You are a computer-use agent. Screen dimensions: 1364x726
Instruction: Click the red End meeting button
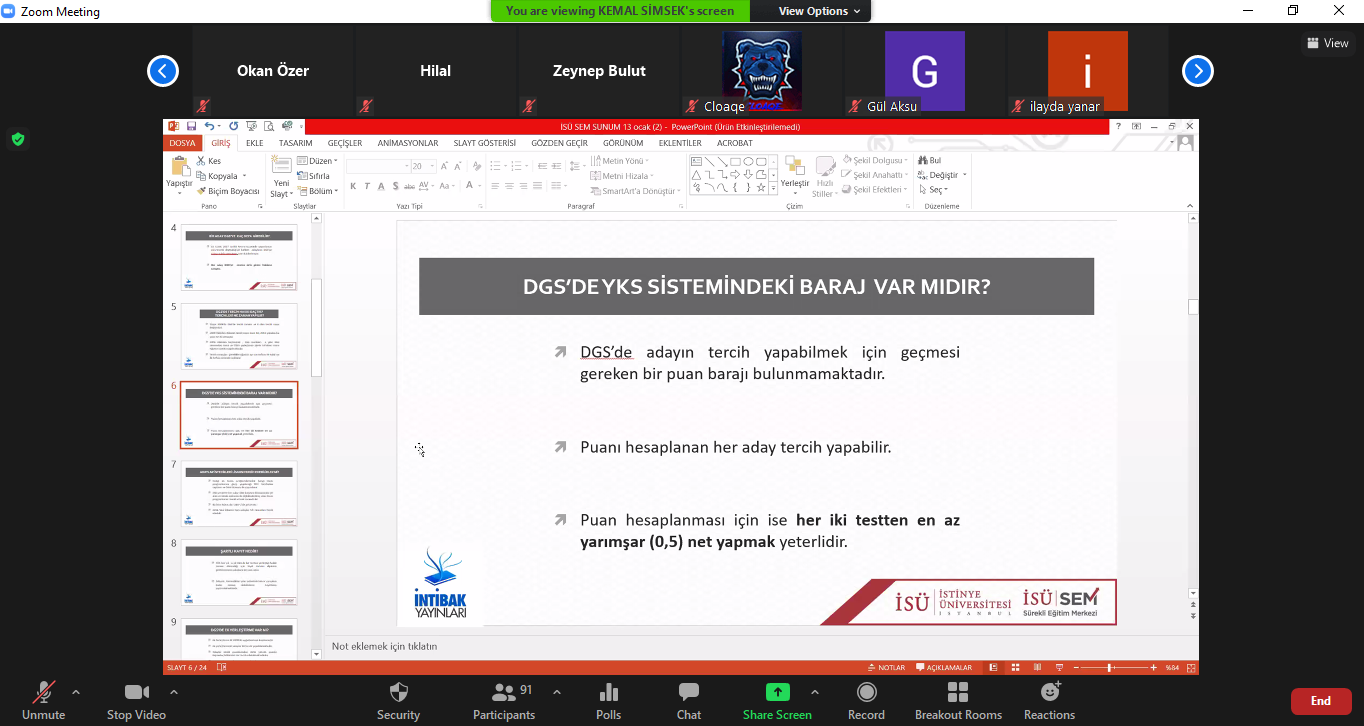(1320, 701)
